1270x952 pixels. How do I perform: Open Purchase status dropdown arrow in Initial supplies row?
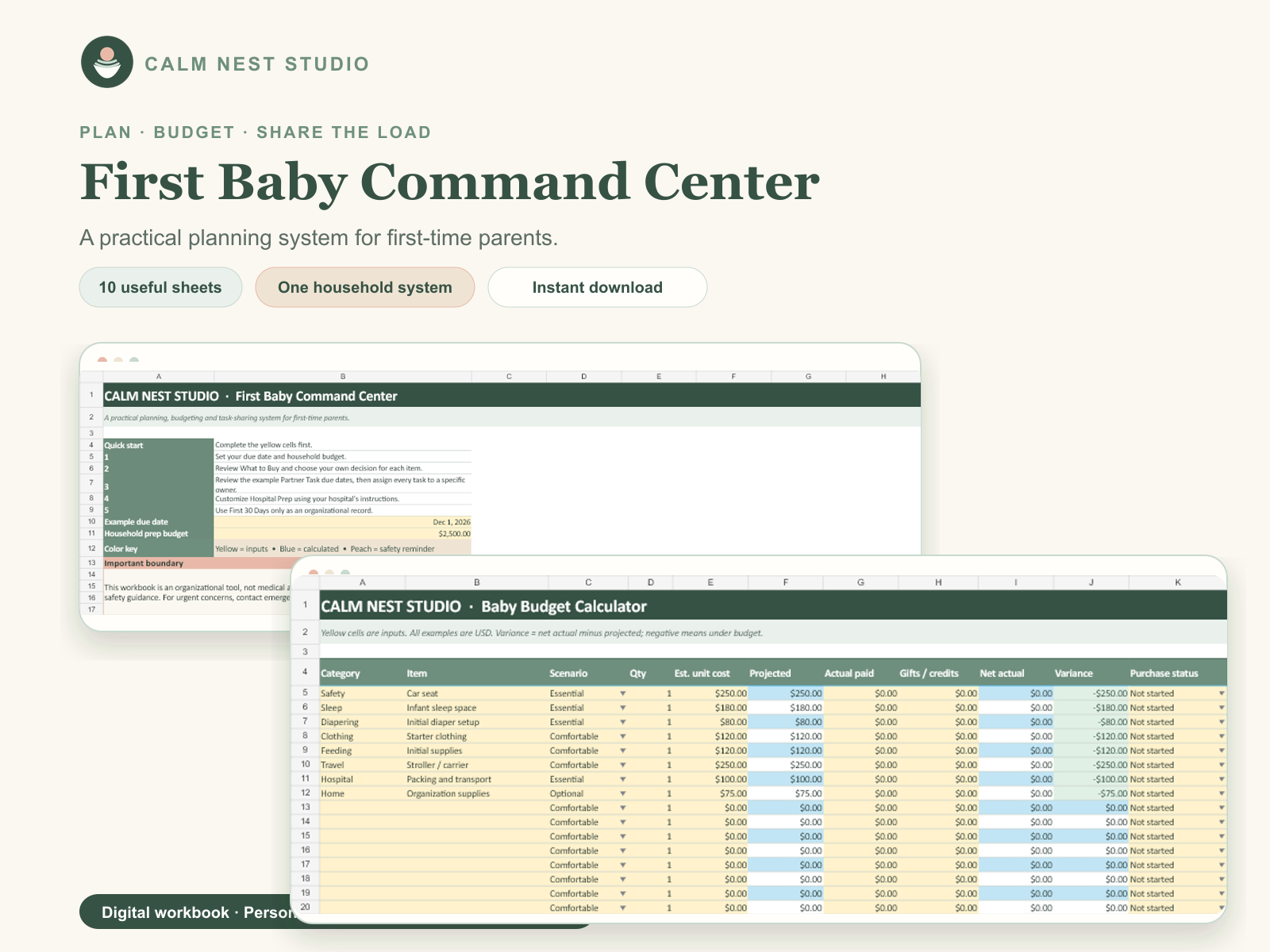[x=1222, y=750]
